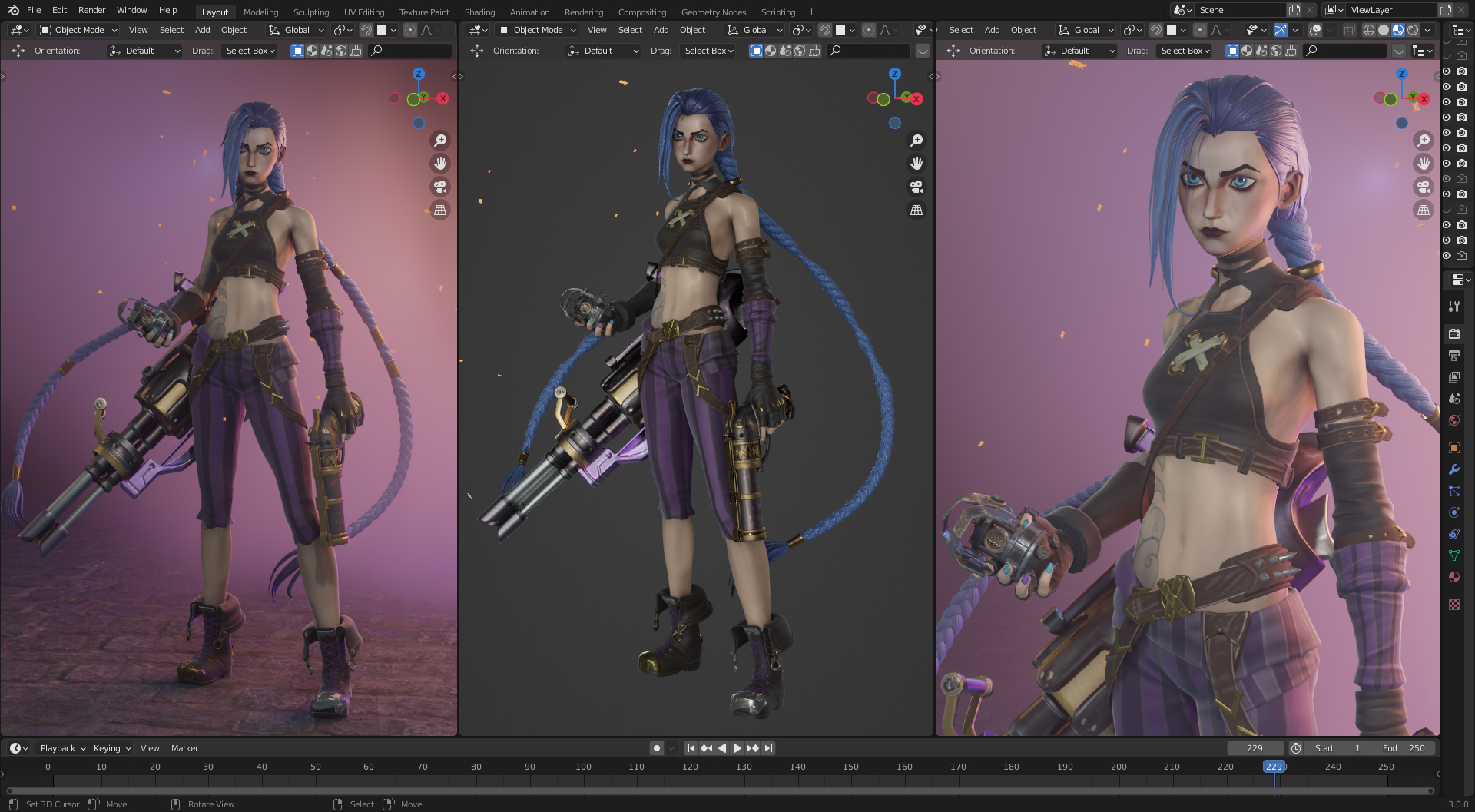
Task: Toggle proportional editing in the left viewport header
Action: pos(410,30)
